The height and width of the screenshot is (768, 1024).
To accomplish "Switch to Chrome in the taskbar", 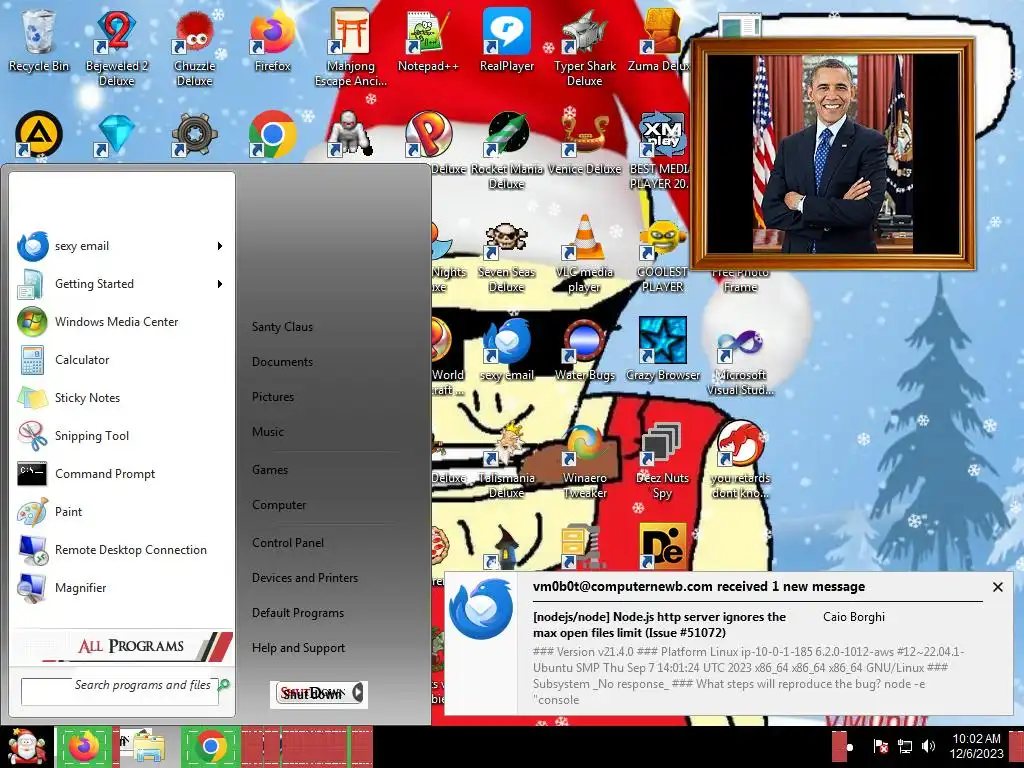I will [210, 747].
